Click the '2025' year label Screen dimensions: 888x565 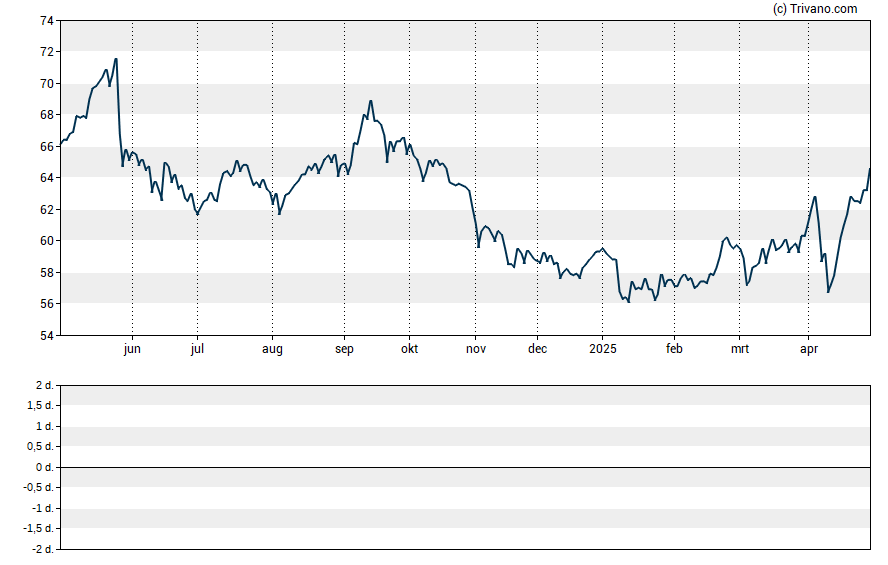pyautogui.click(x=603, y=349)
